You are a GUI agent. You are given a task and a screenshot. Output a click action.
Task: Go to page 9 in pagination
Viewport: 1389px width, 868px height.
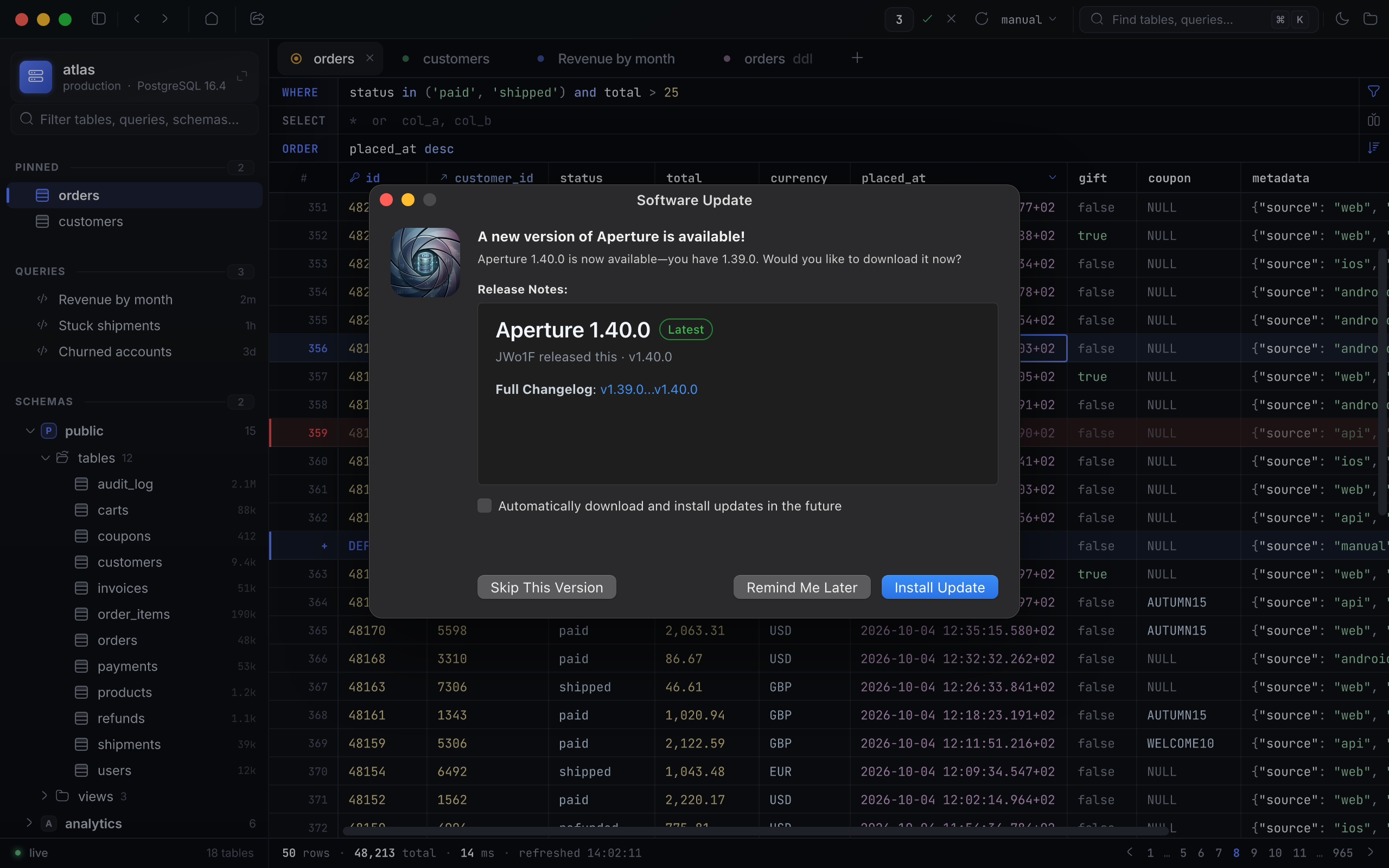point(1253,852)
